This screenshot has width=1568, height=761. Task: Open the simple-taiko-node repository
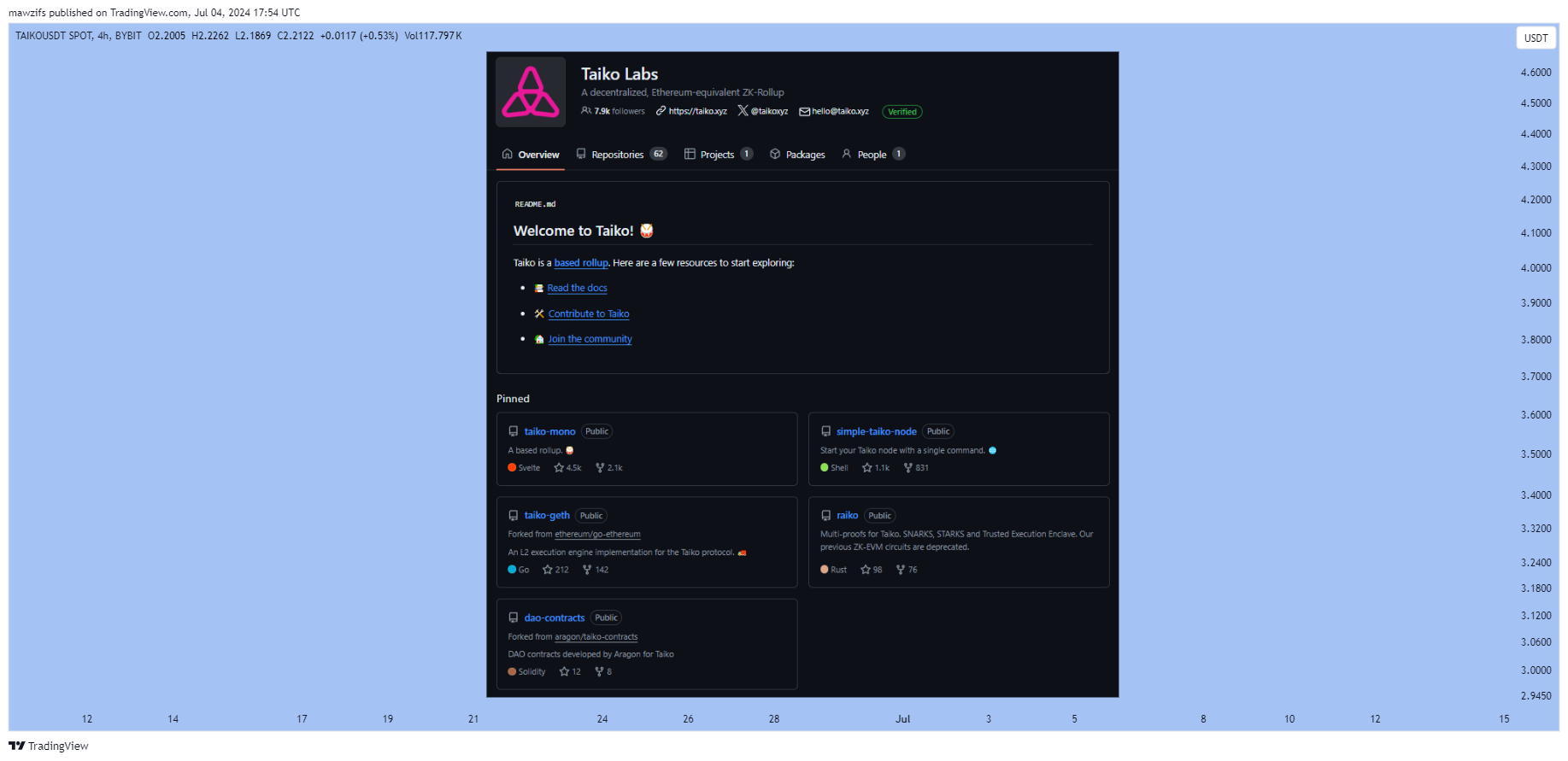(x=877, y=431)
